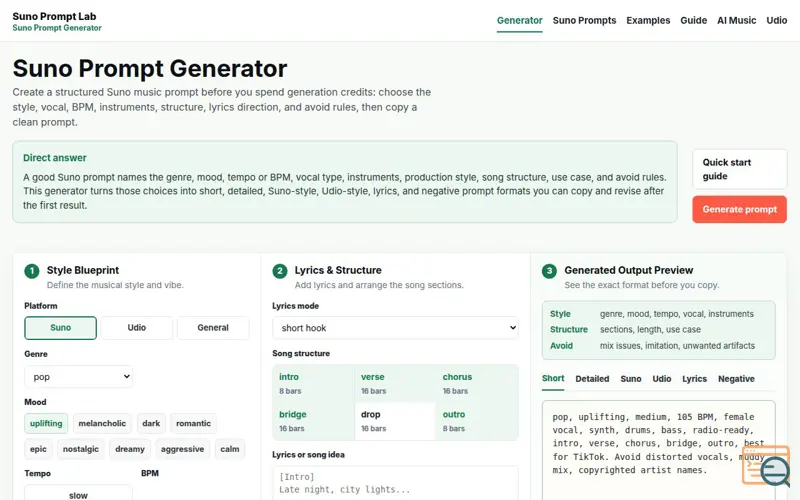Toggle the bridge 16 bars section
The width and height of the screenshot is (800, 500).
tap(313, 421)
